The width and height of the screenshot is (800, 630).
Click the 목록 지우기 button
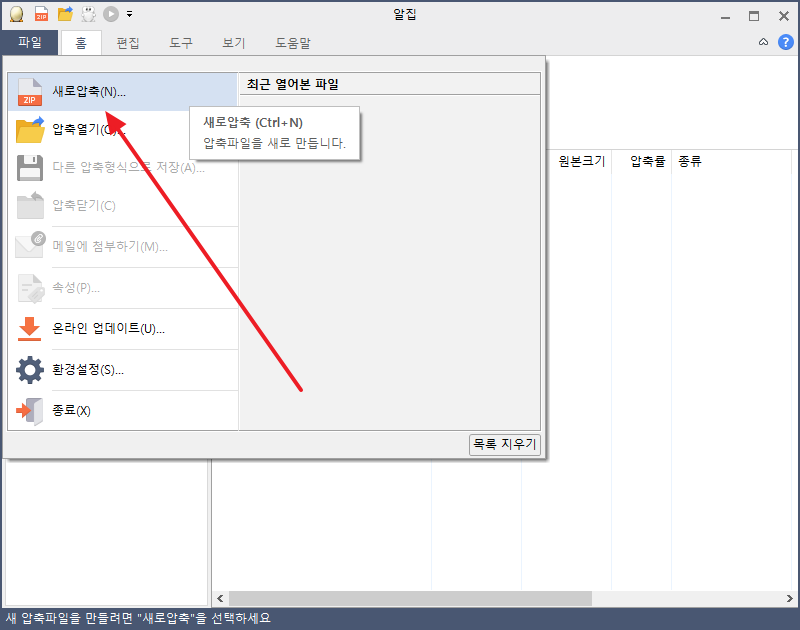point(505,444)
